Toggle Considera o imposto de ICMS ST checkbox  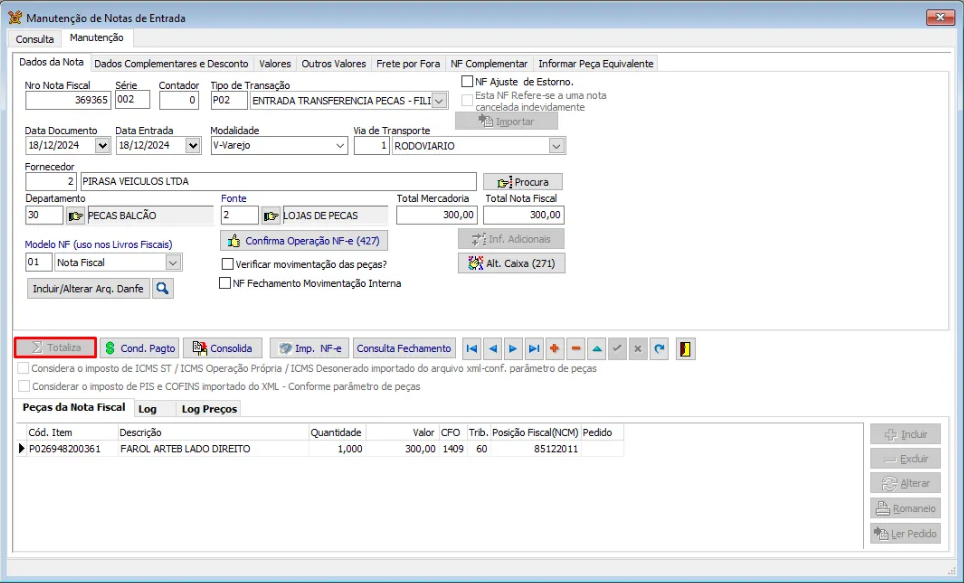click(x=23, y=368)
